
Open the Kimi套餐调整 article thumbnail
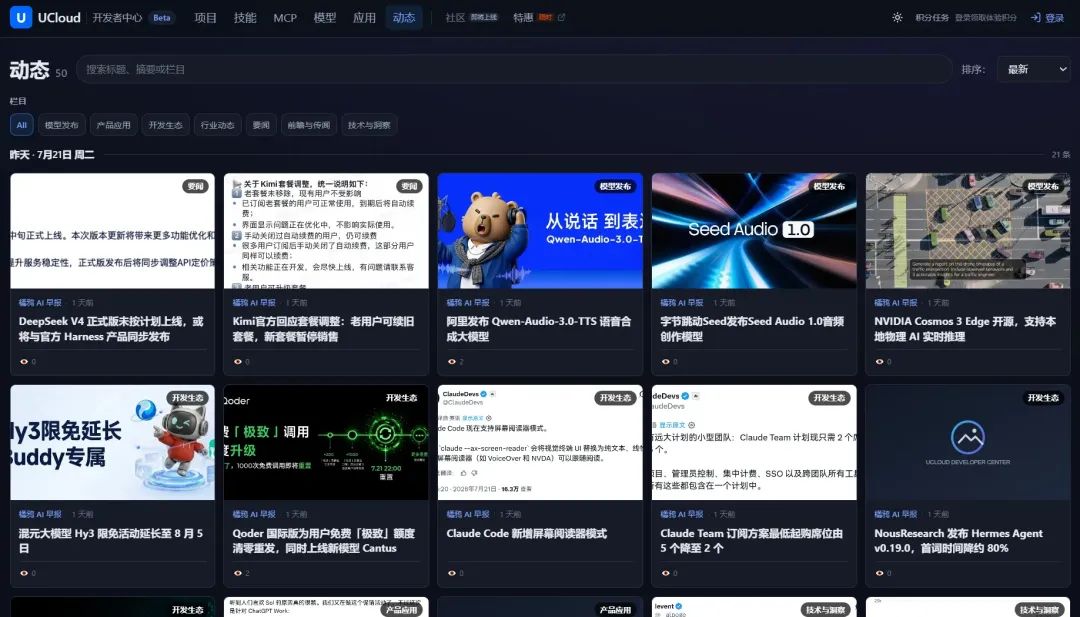(x=326, y=231)
